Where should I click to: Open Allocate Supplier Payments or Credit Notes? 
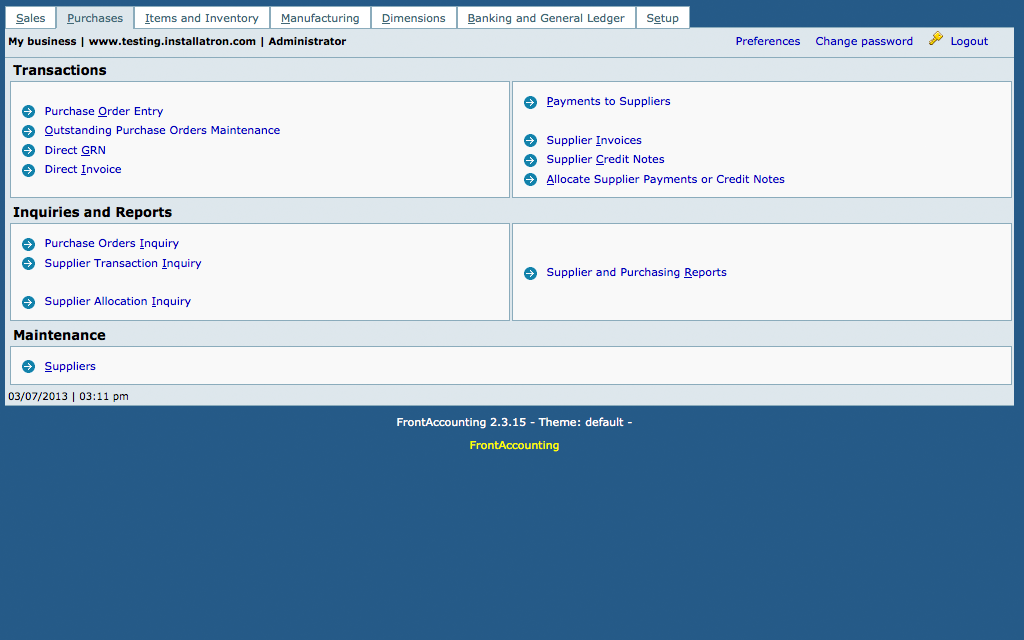point(665,180)
